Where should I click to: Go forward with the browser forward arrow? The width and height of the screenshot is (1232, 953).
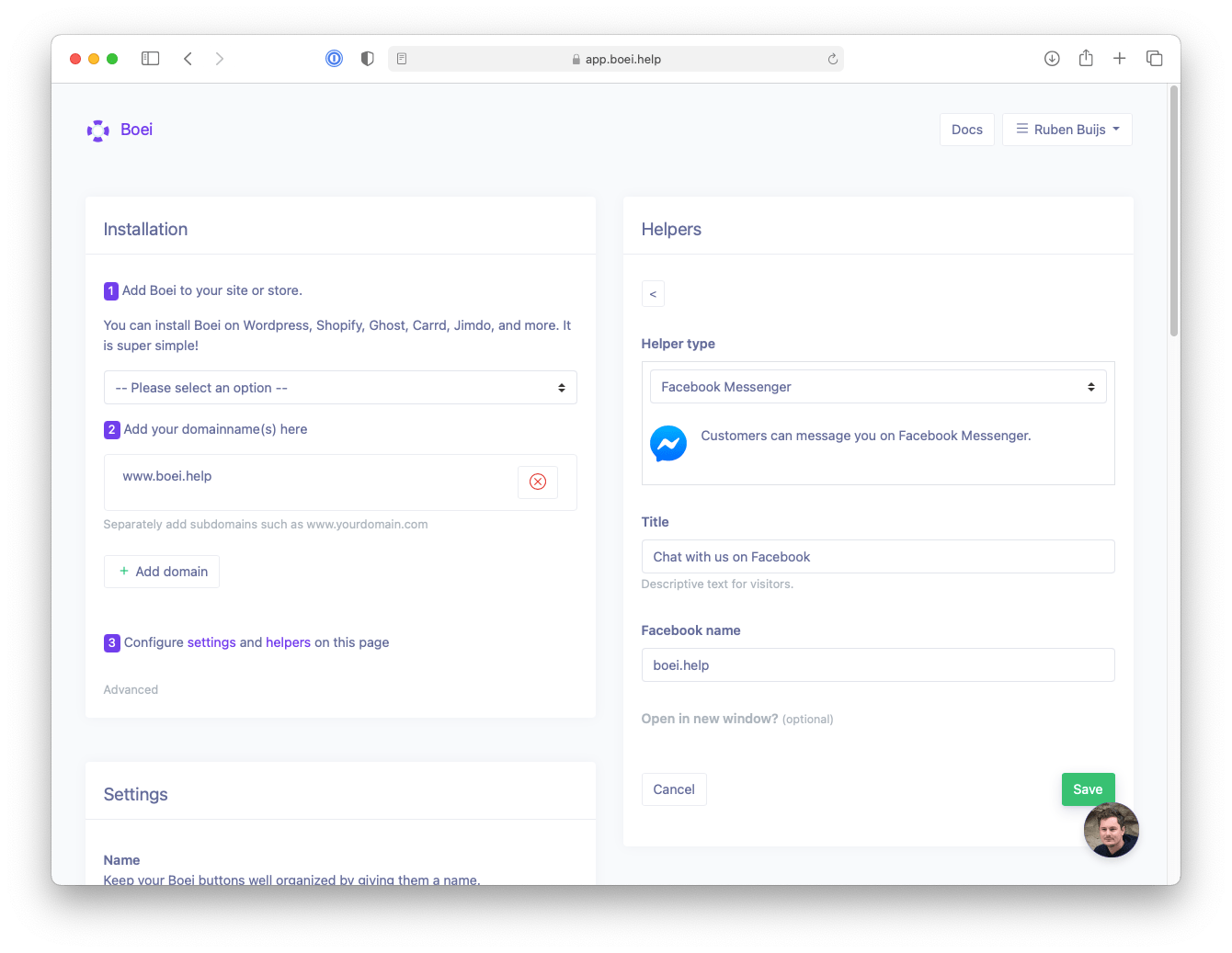[219, 59]
